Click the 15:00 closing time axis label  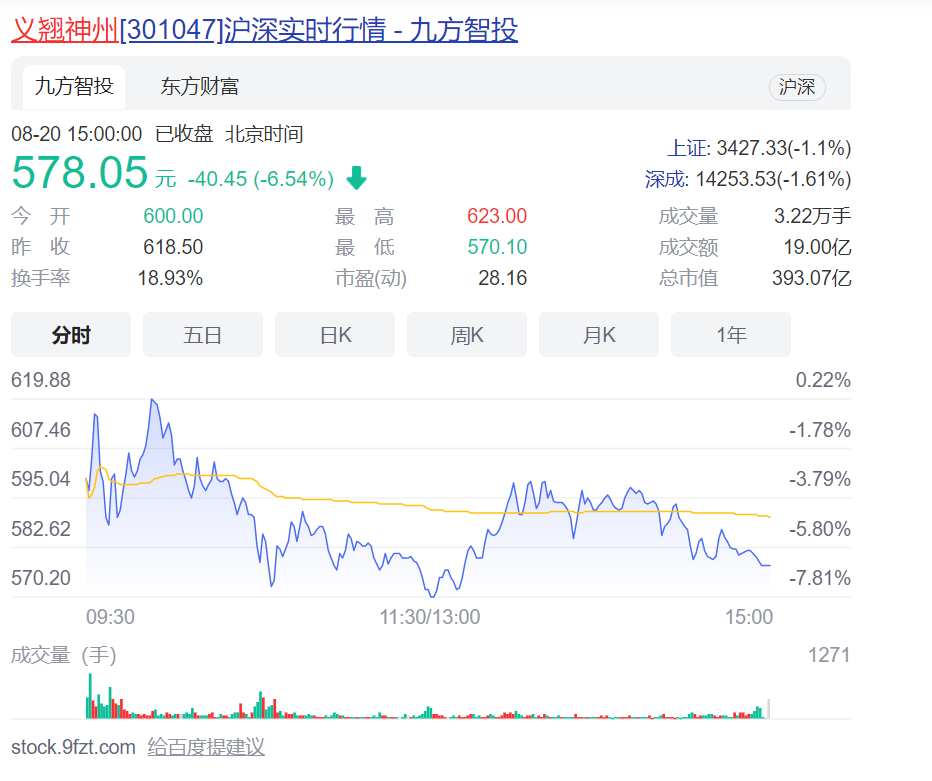coord(749,617)
